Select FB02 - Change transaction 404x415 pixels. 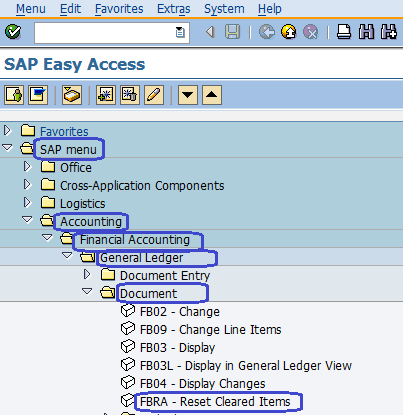(x=180, y=311)
